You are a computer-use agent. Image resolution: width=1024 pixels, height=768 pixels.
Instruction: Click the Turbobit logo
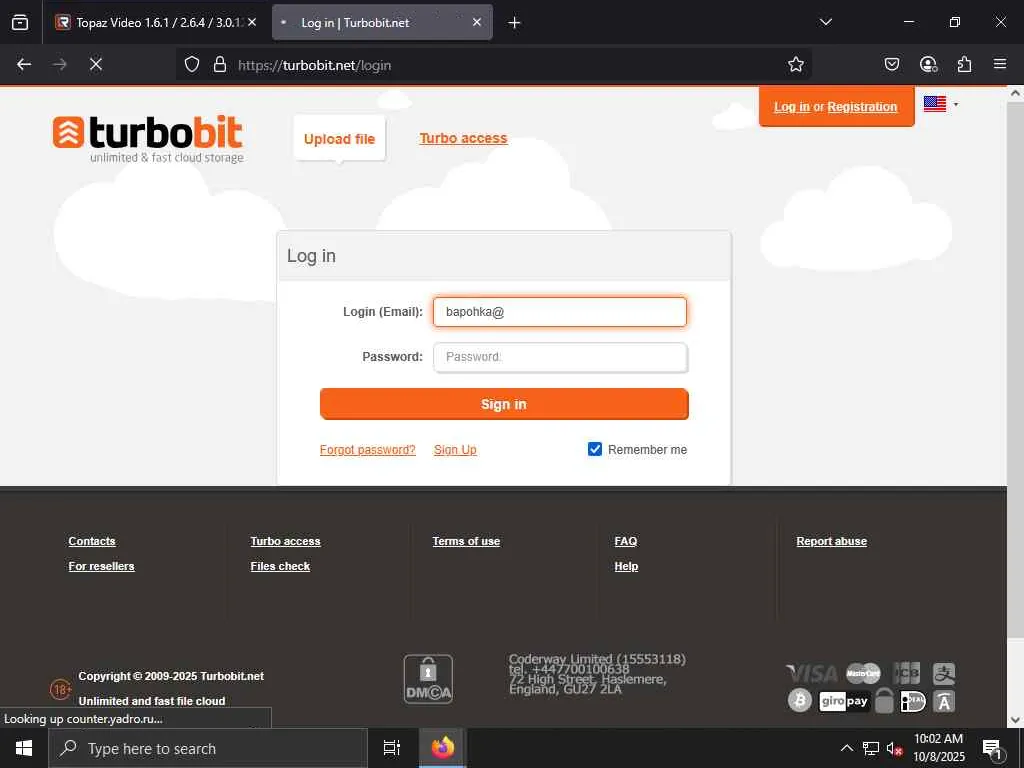click(148, 139)
